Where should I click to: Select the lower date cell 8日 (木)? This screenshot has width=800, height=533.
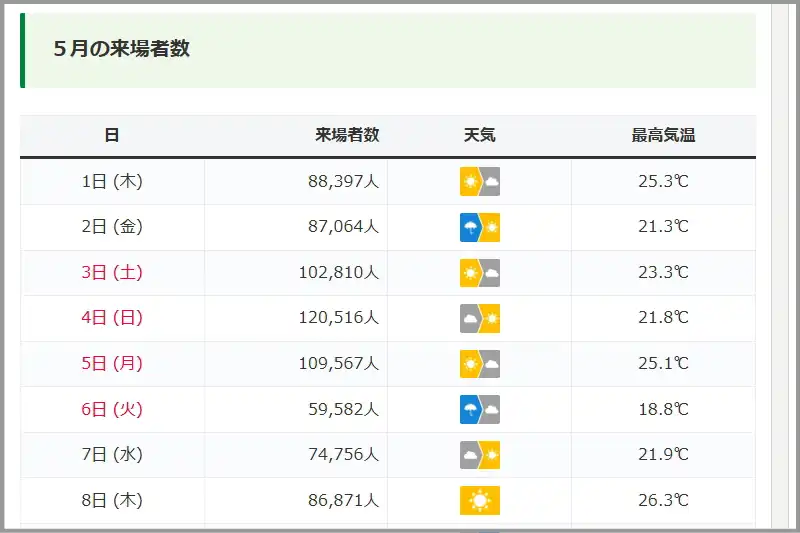click(112, 500)
